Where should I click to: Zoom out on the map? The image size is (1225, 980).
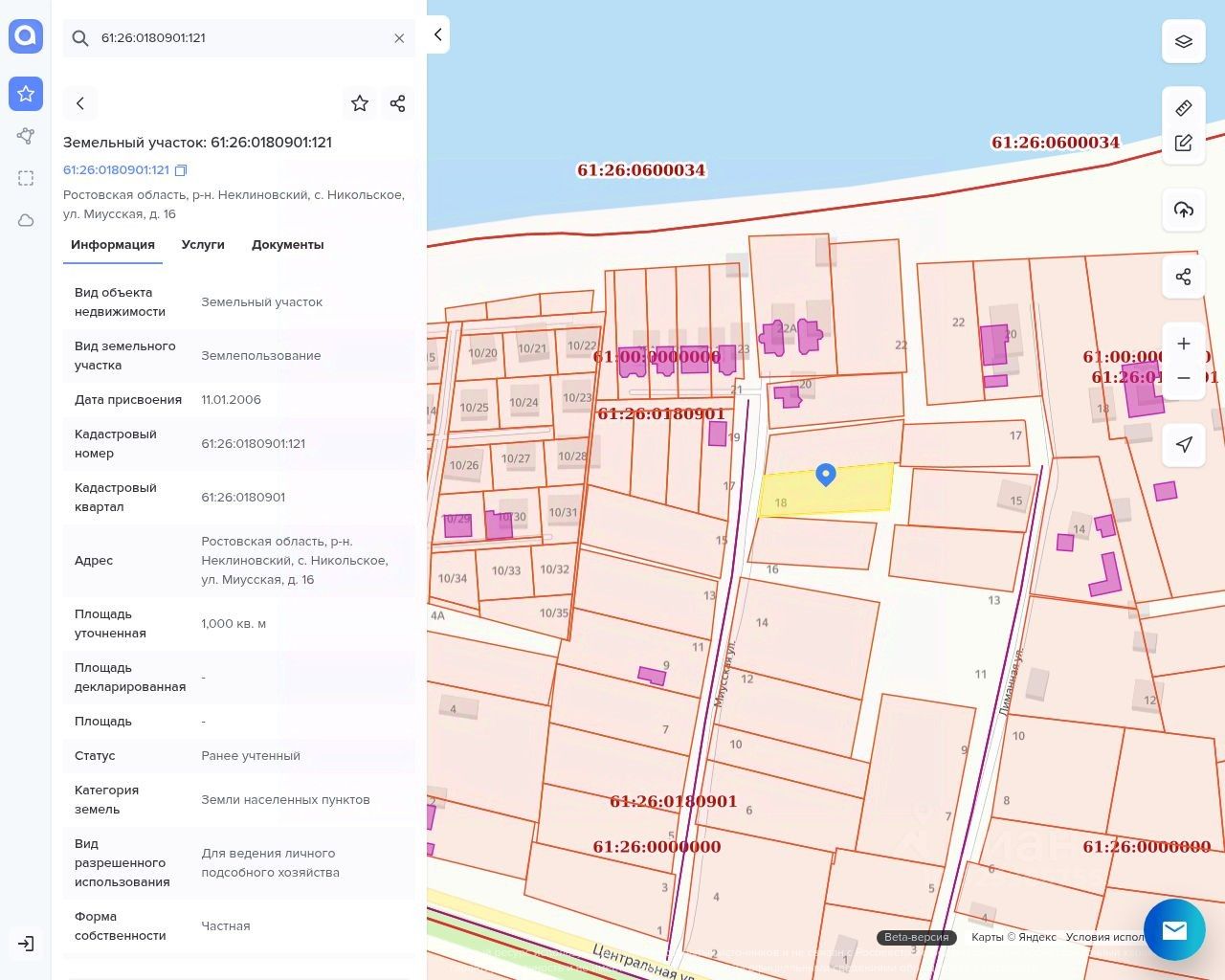pos(1183,378)
